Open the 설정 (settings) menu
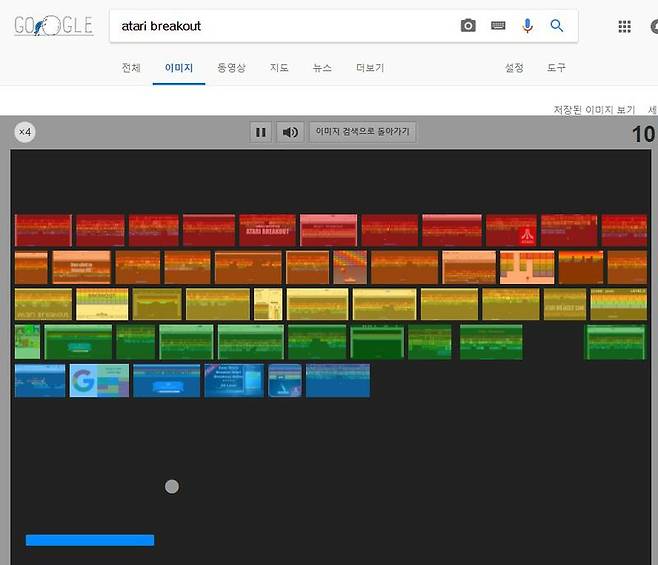The width and height of the screenshot is (658, 565). [x=514, y=68]
